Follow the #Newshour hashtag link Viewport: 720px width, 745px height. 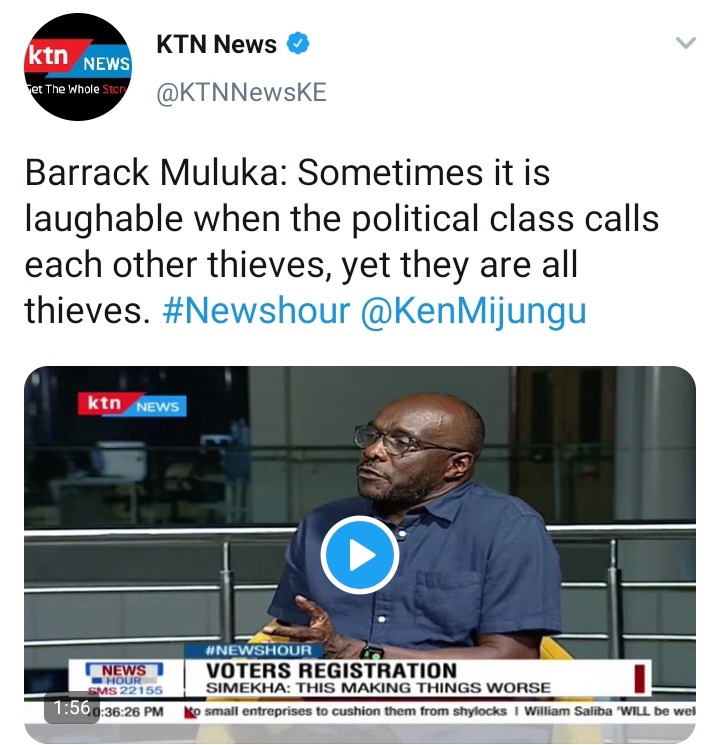coord(256,311)
